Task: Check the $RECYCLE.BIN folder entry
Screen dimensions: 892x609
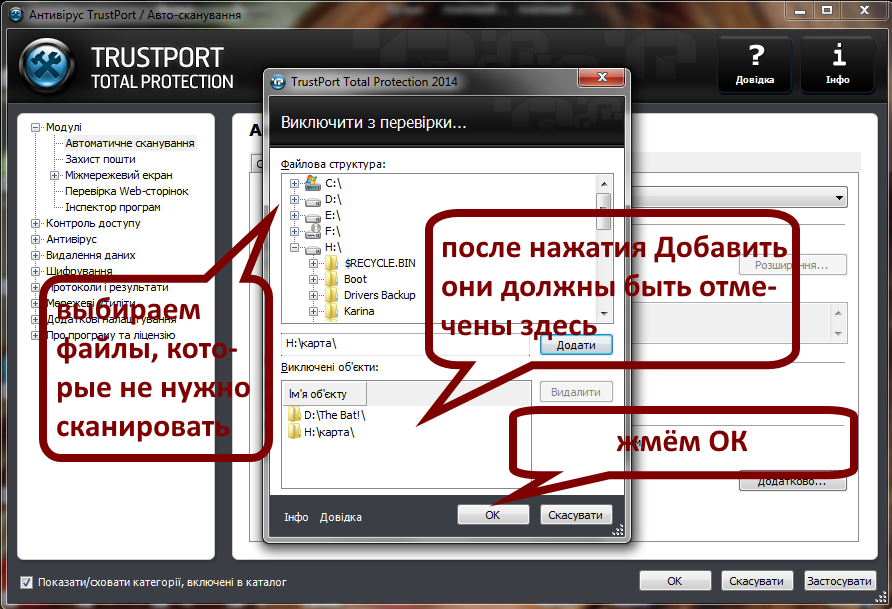Action: point(333,263)
